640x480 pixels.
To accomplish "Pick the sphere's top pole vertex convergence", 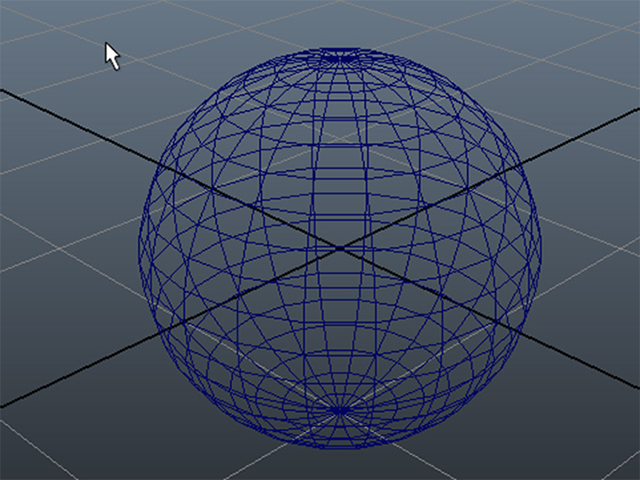I will (x=340, y=59).
